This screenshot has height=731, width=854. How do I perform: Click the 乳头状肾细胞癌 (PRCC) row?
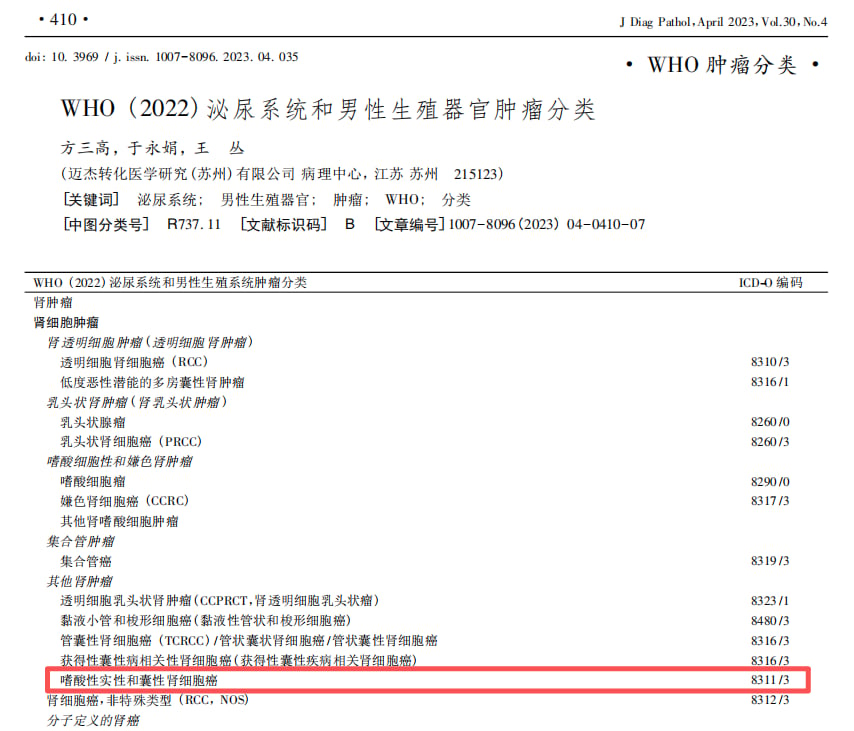[x=131, y=442]
